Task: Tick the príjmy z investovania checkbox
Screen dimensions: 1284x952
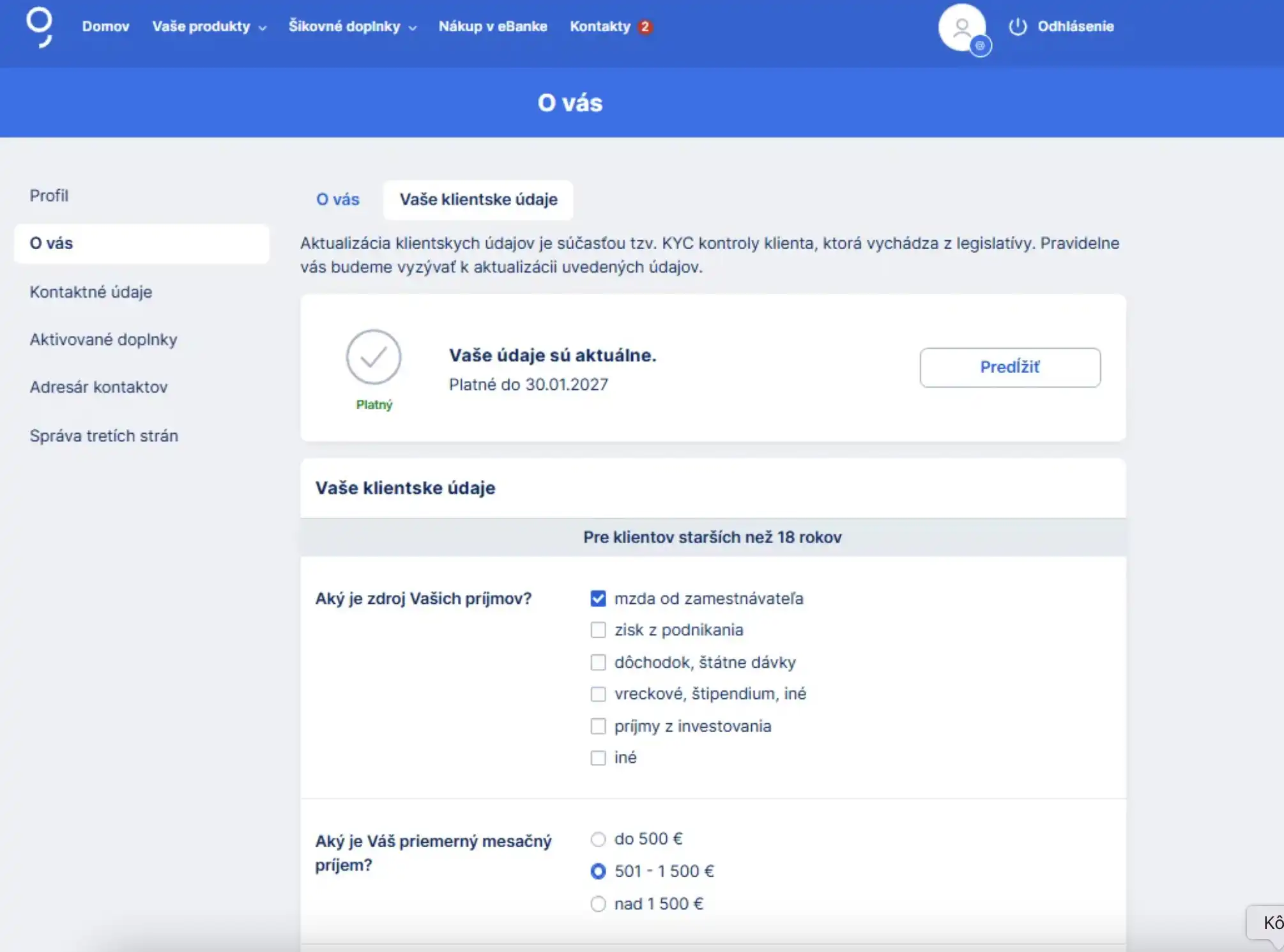Action: tap(598, 726)
